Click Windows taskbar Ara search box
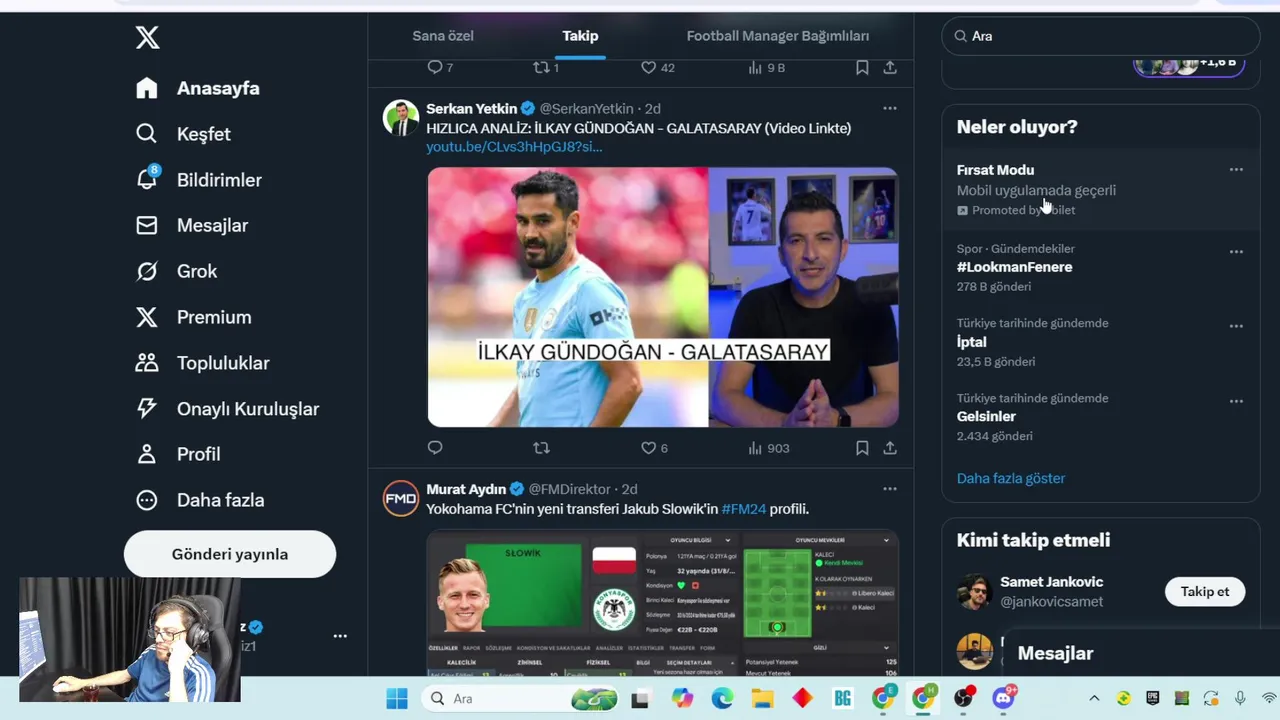This screenshot has height=720, width=1280. [x=521, y=698]
